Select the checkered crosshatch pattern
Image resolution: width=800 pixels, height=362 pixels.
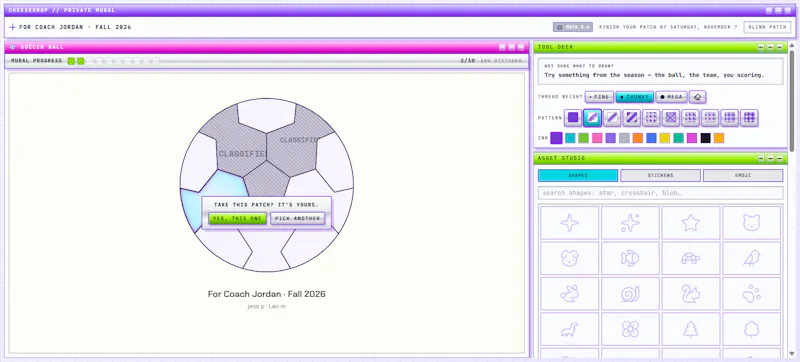(671, 118)
